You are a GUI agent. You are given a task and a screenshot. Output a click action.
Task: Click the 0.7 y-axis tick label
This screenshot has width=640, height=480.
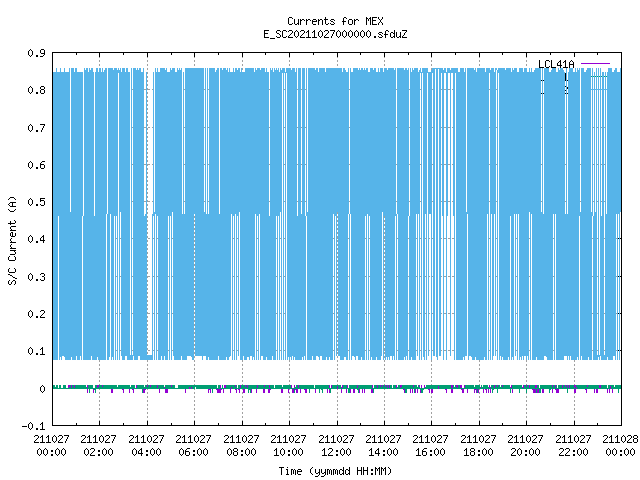(36, 128)
